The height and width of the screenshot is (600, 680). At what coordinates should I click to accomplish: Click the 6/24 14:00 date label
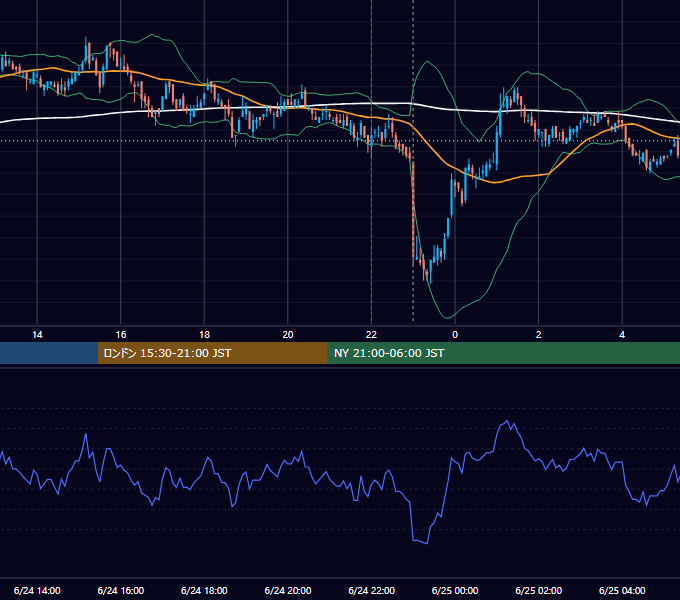click(37, 590)
